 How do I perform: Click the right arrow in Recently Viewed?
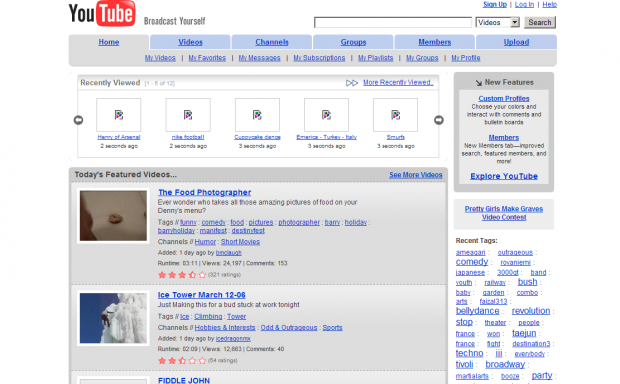click(439, 120)
